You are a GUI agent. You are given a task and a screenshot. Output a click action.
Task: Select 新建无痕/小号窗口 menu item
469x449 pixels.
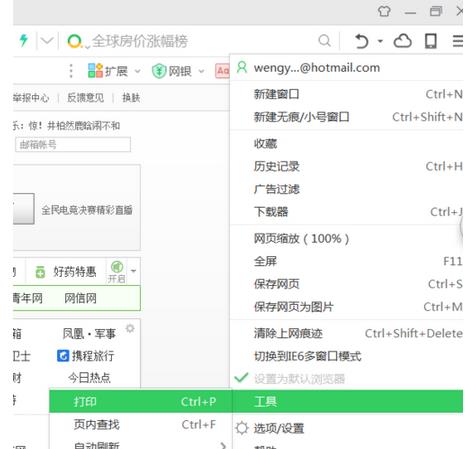click(x=347, y=117)
